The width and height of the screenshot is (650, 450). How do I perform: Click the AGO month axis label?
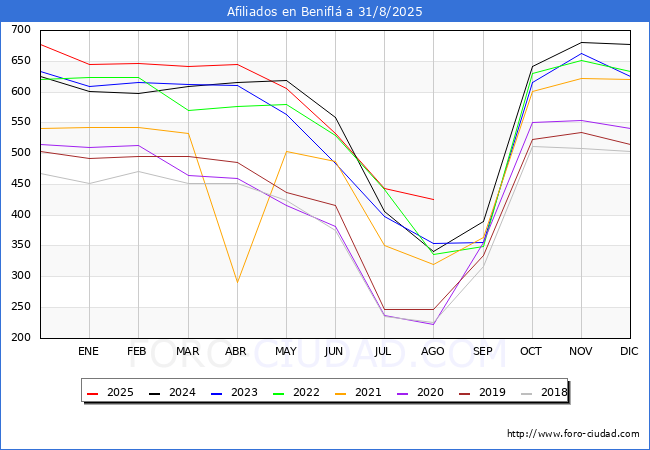pos(433,351)
